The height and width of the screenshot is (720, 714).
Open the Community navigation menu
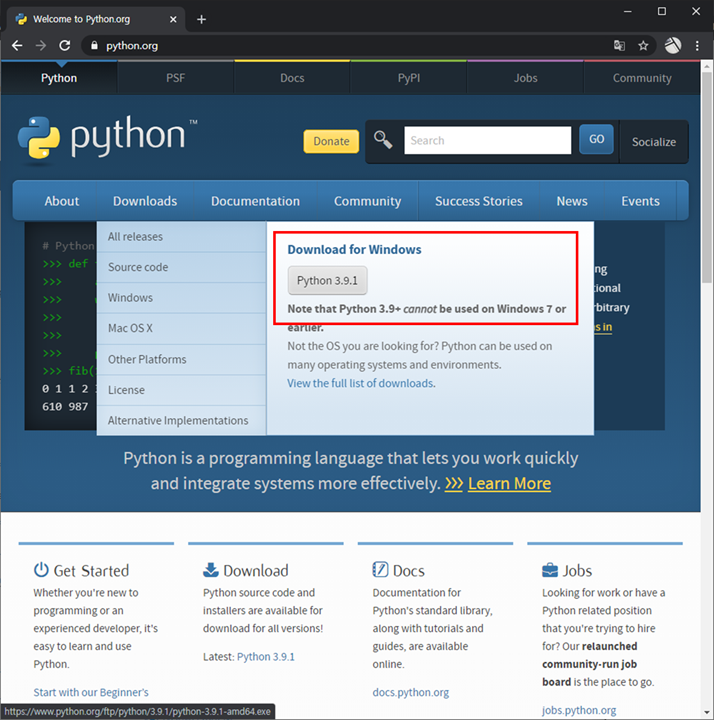click(x=367, y=201)
